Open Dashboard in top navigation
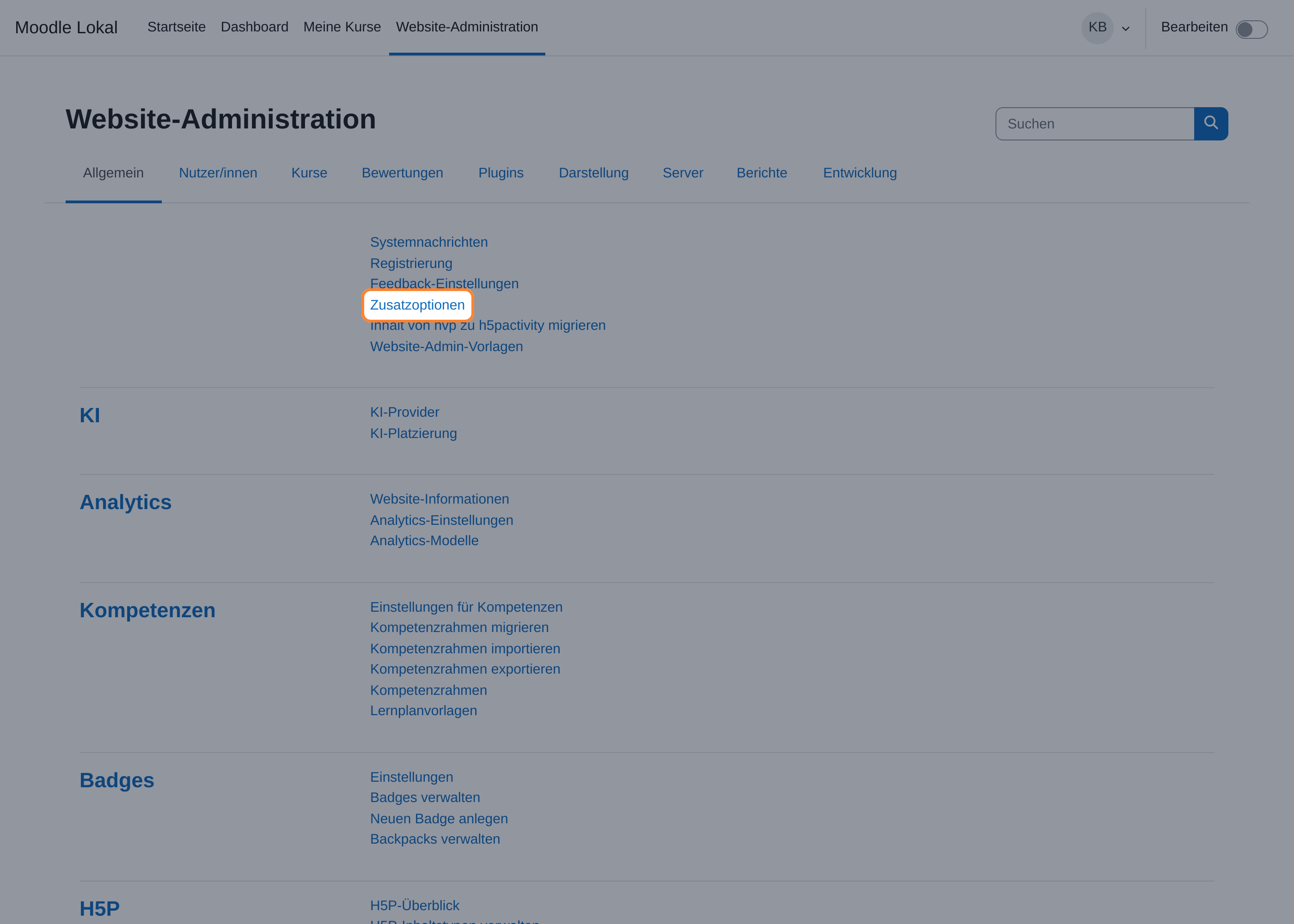1294x924 pixels. (254, 27)
